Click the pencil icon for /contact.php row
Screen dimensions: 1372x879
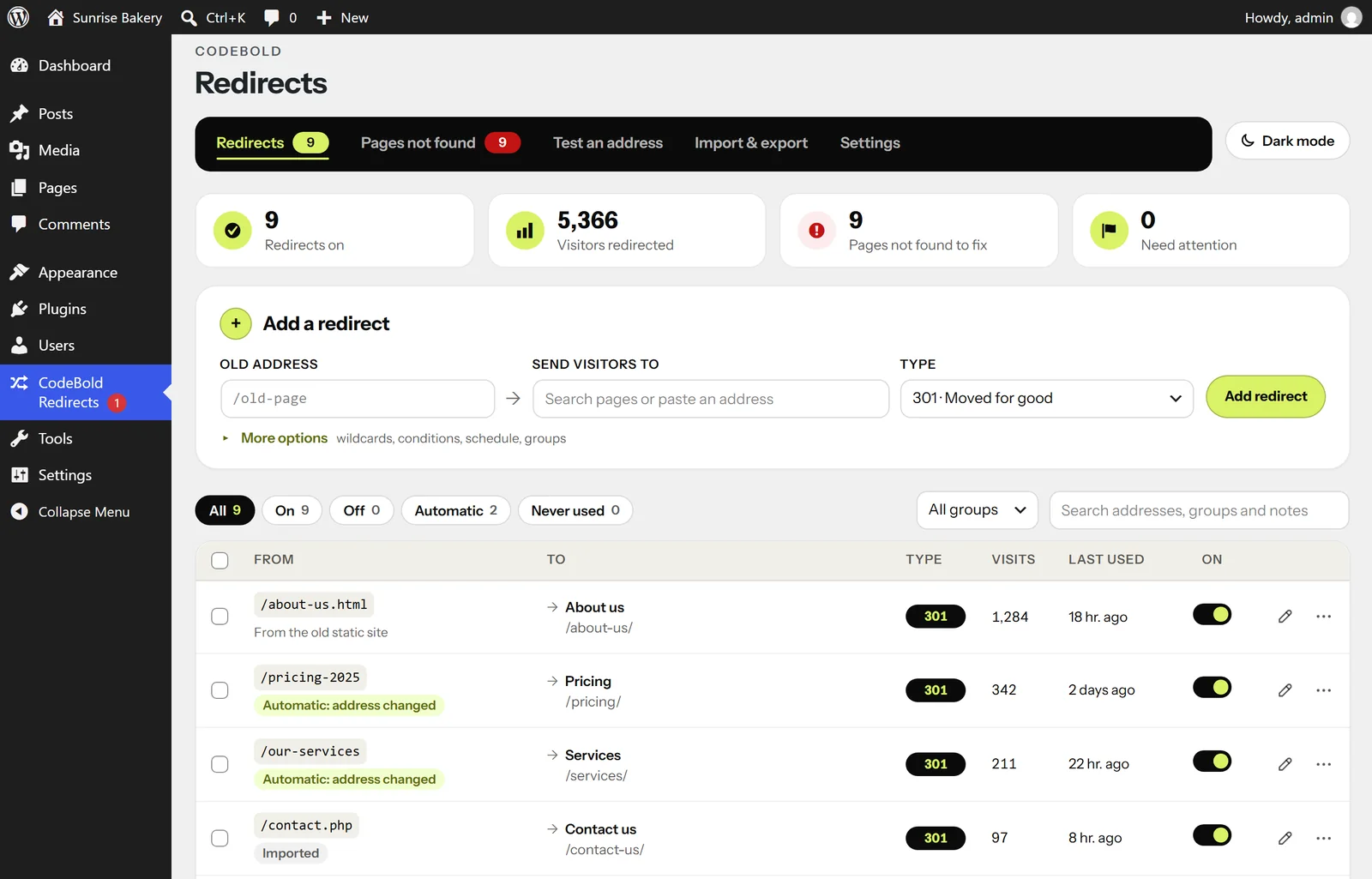pos(1285,838)
